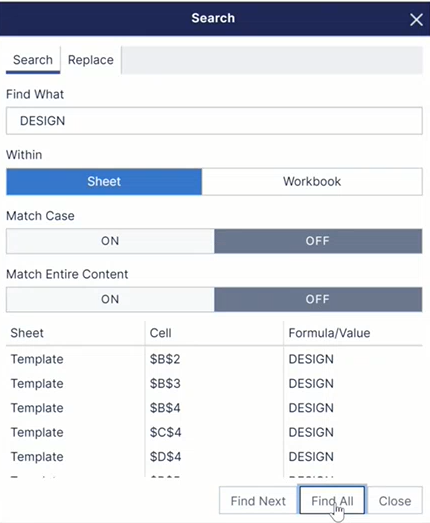Image resolution: width=430 pixels, height=523 pixels.
Task: Turn Match Case OFF
Action: (318, 241)
